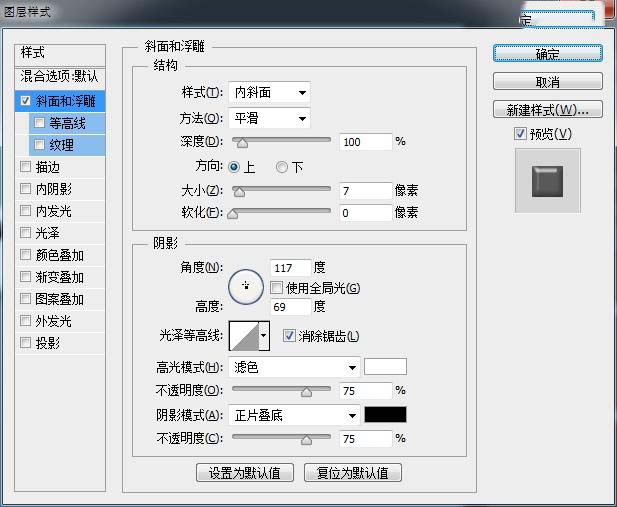This screenshot has height=507, width=617.
Task: Open the 阴影模式 正片叠底 dropdown
Action: tap(294, 415)
